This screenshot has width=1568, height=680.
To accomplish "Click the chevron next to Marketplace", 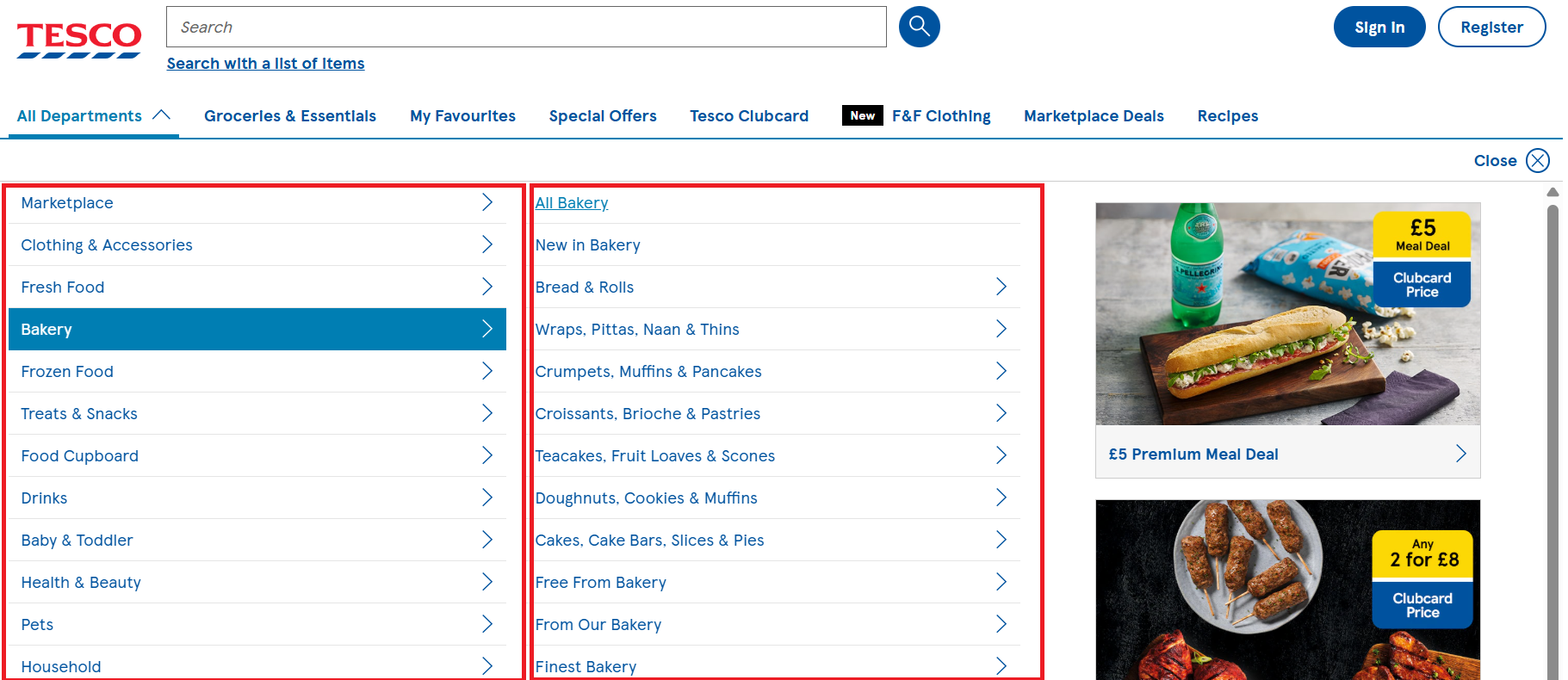I will pyautogui.click(x=487, y=202).
